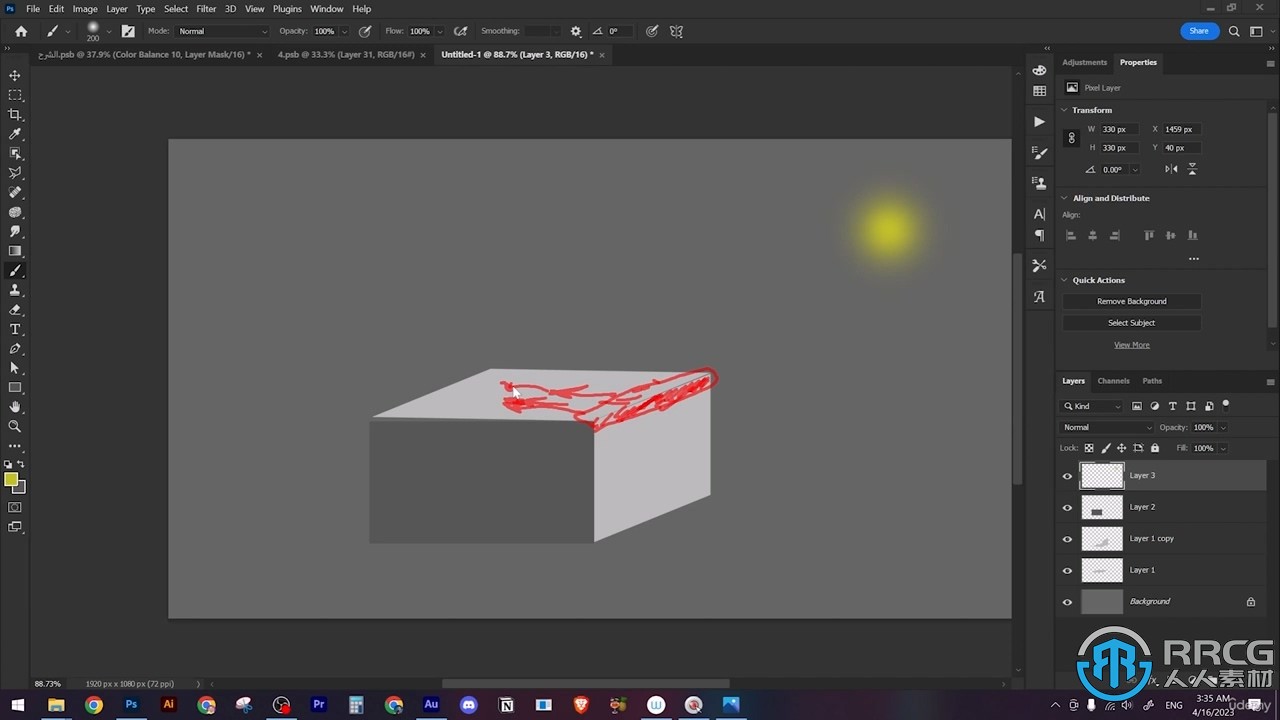The width and height of the screenshot is (1280, 720).
Task: Open the brush settings panel toggle
Action: click(128, 31)
